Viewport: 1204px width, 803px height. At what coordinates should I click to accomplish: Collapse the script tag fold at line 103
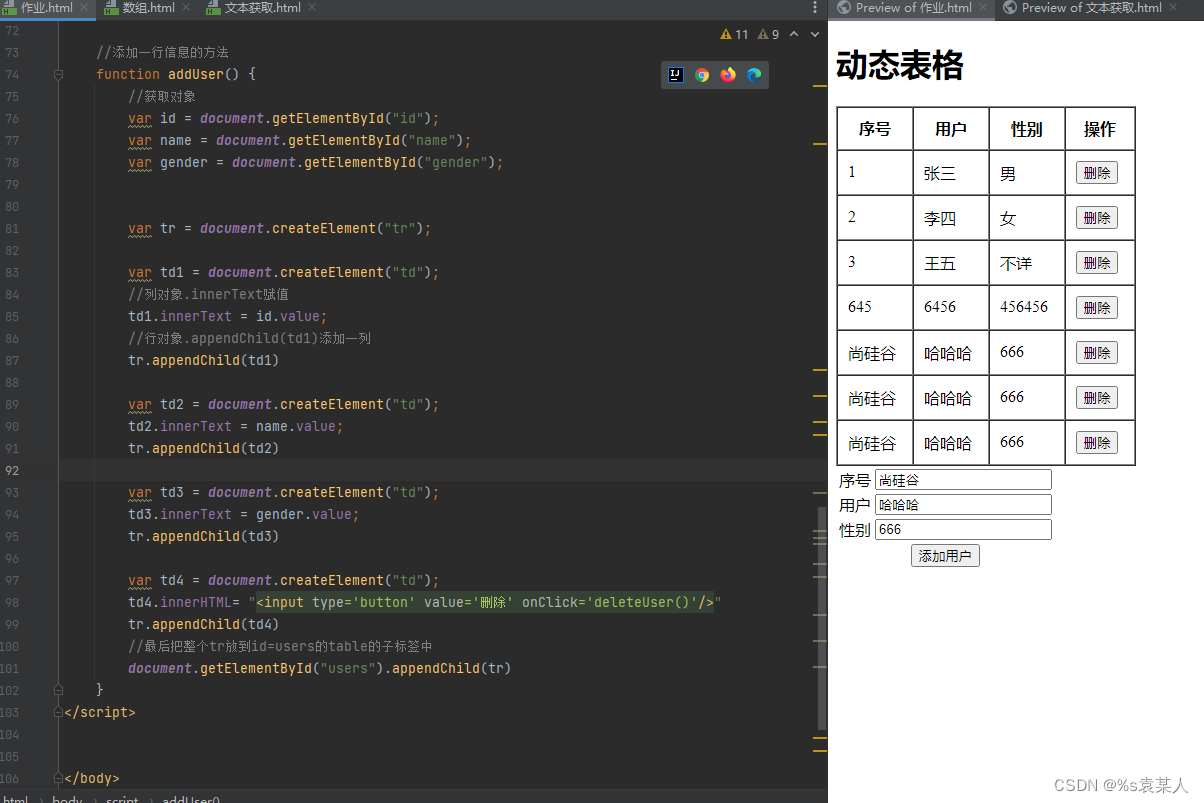pyautogui.click(x=58, y=712)
